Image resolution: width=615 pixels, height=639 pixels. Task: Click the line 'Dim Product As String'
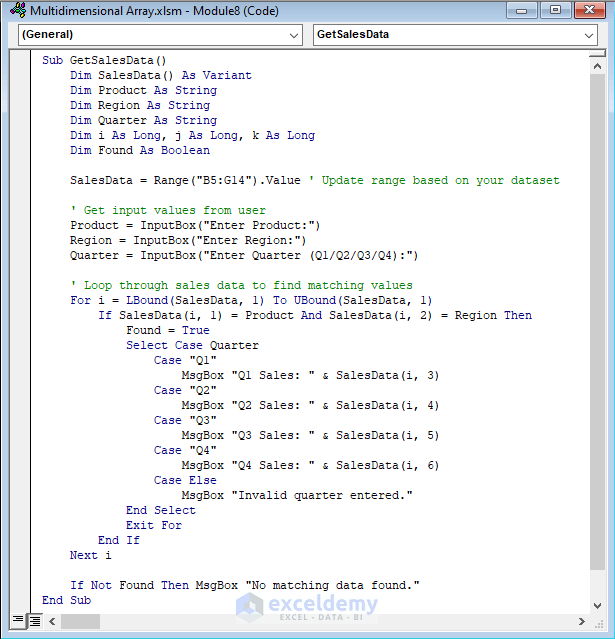(143, 90)
